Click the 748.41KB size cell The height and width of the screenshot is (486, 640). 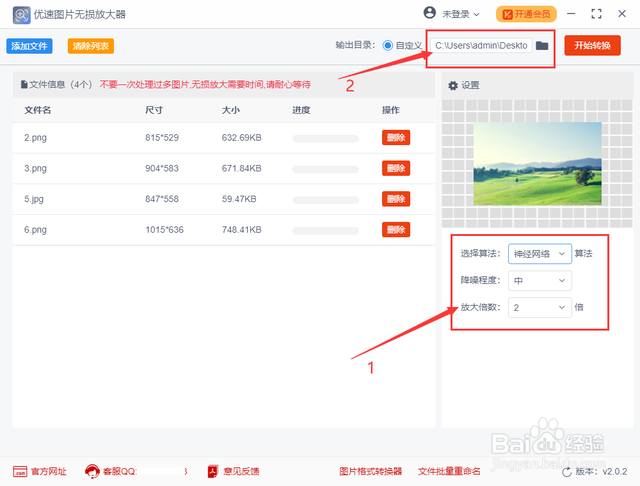[241, 230]
